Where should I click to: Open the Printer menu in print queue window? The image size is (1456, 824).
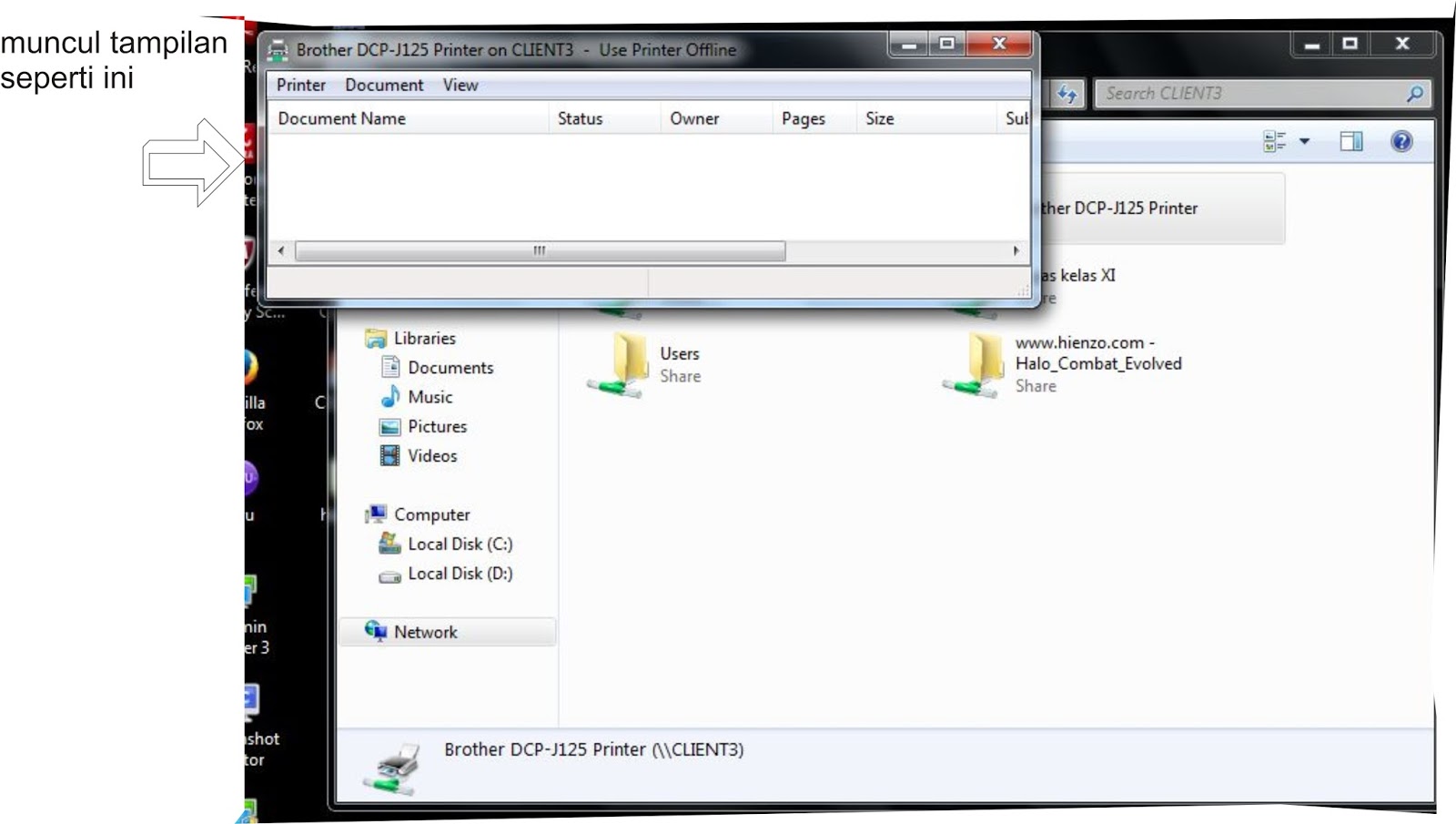[x=301, y=85]
